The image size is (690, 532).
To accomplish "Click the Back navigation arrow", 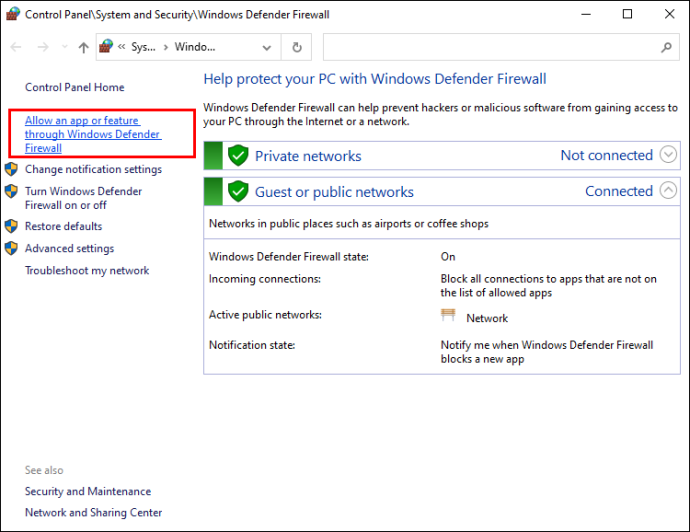I will [x=16, y=47].
